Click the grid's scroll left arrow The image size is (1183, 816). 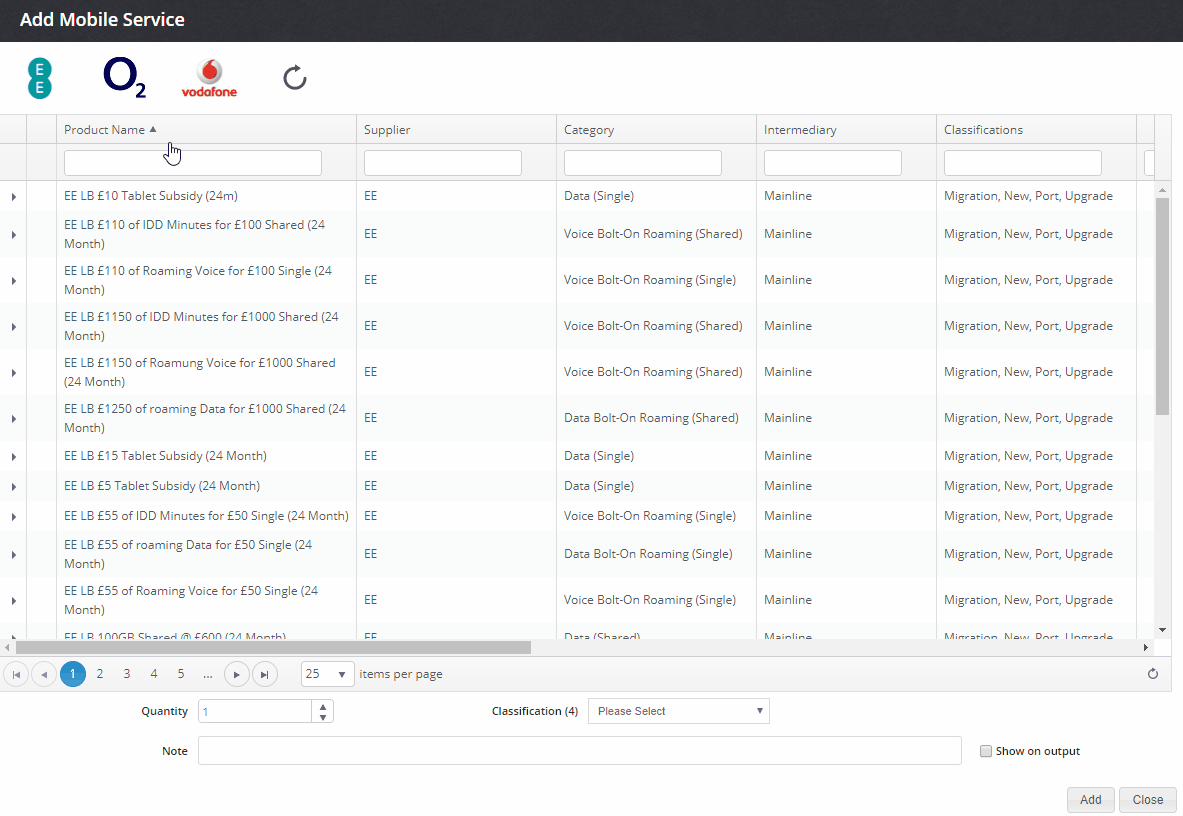7,648
